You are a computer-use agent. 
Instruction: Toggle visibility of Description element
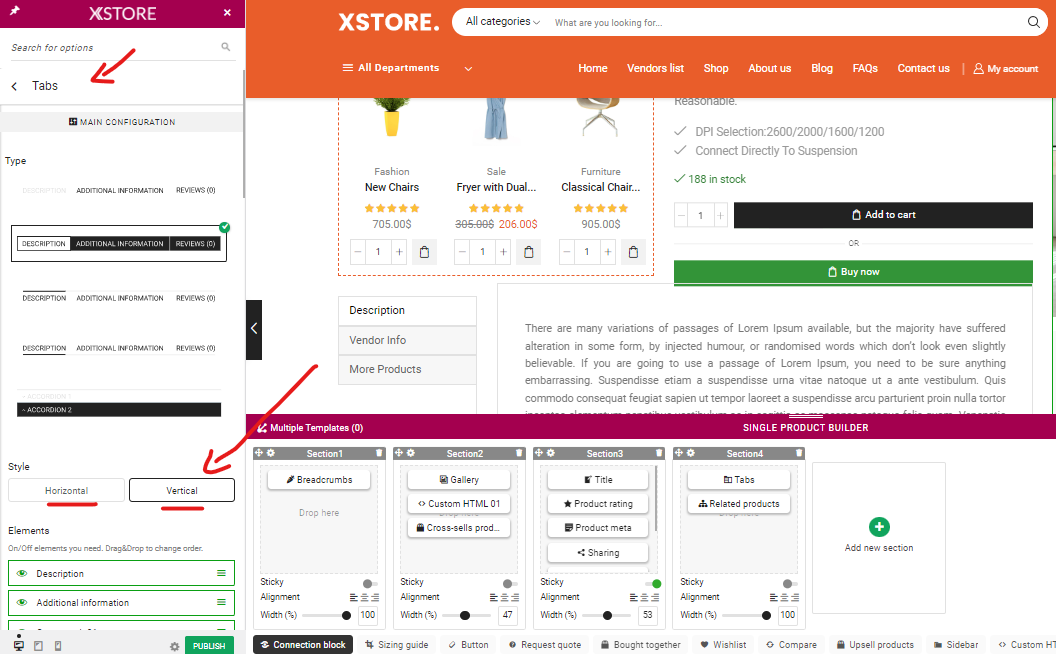[22, 573]
